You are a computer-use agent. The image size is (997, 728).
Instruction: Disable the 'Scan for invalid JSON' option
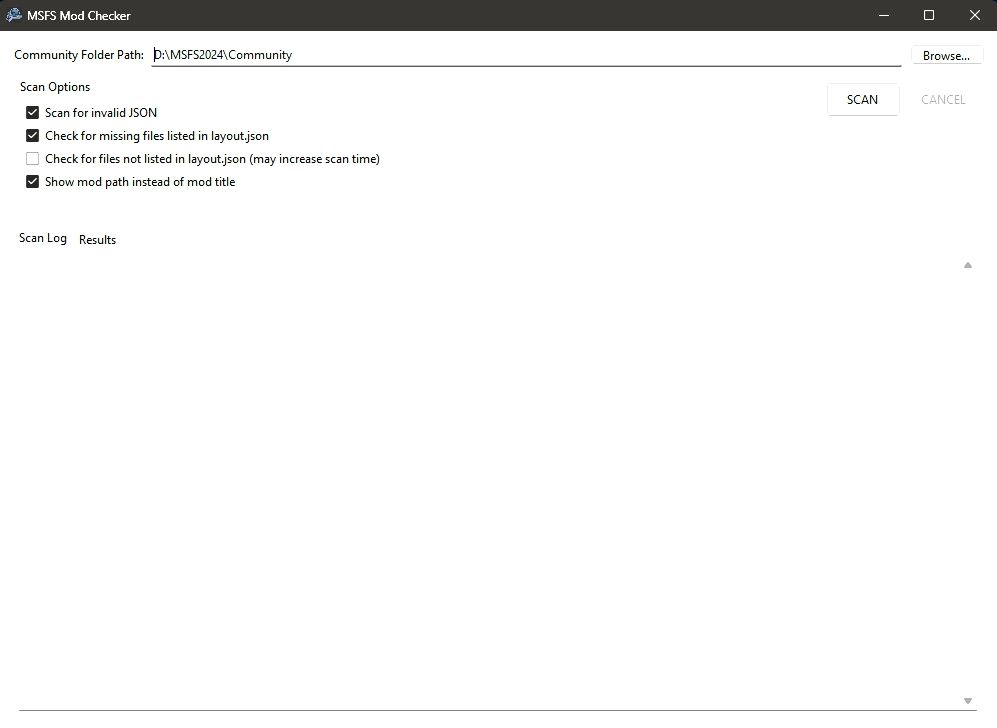click(x=32, y=112)
